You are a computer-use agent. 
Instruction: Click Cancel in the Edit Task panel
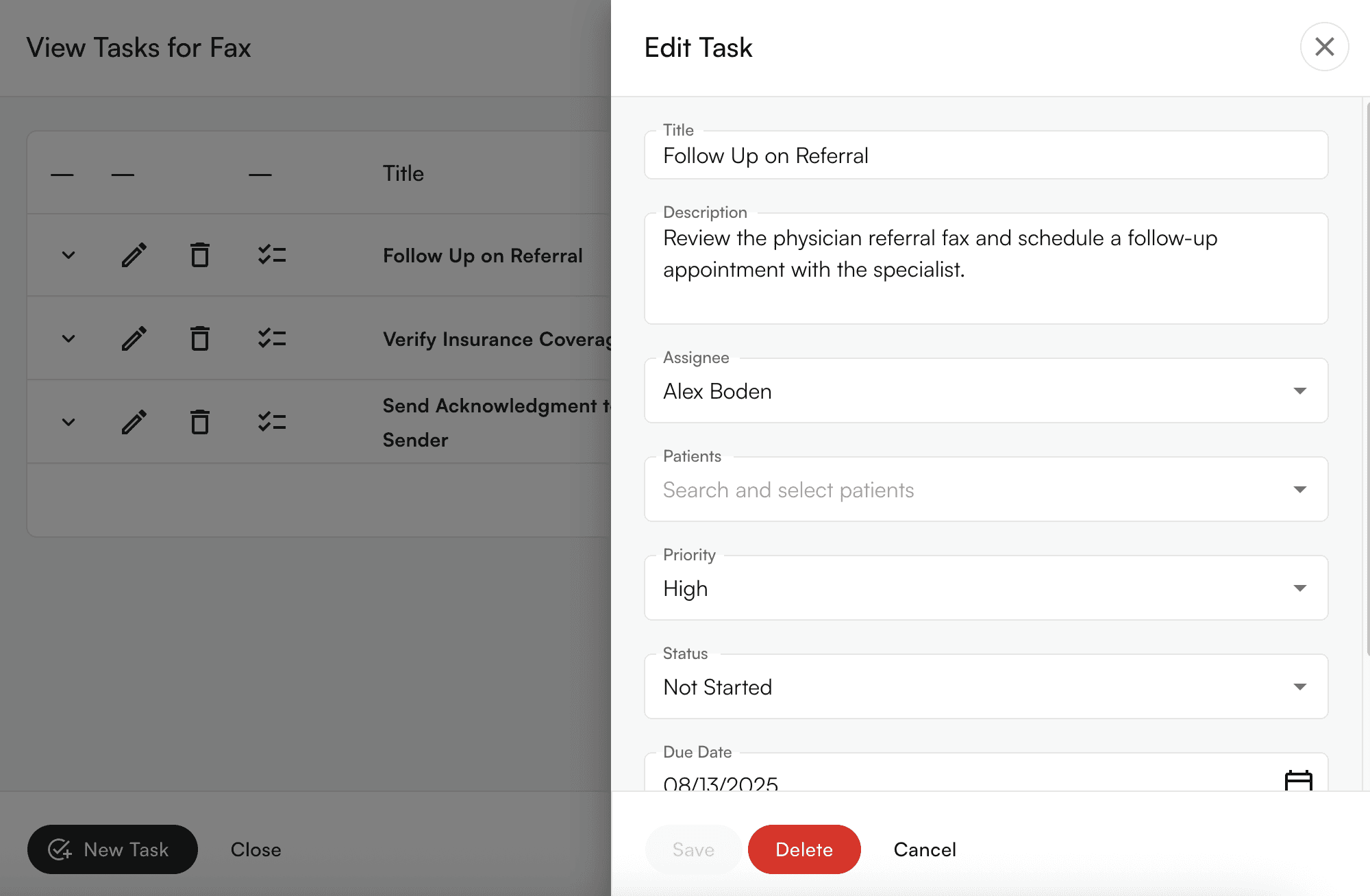pyautogui.click(x=924, y=849)
